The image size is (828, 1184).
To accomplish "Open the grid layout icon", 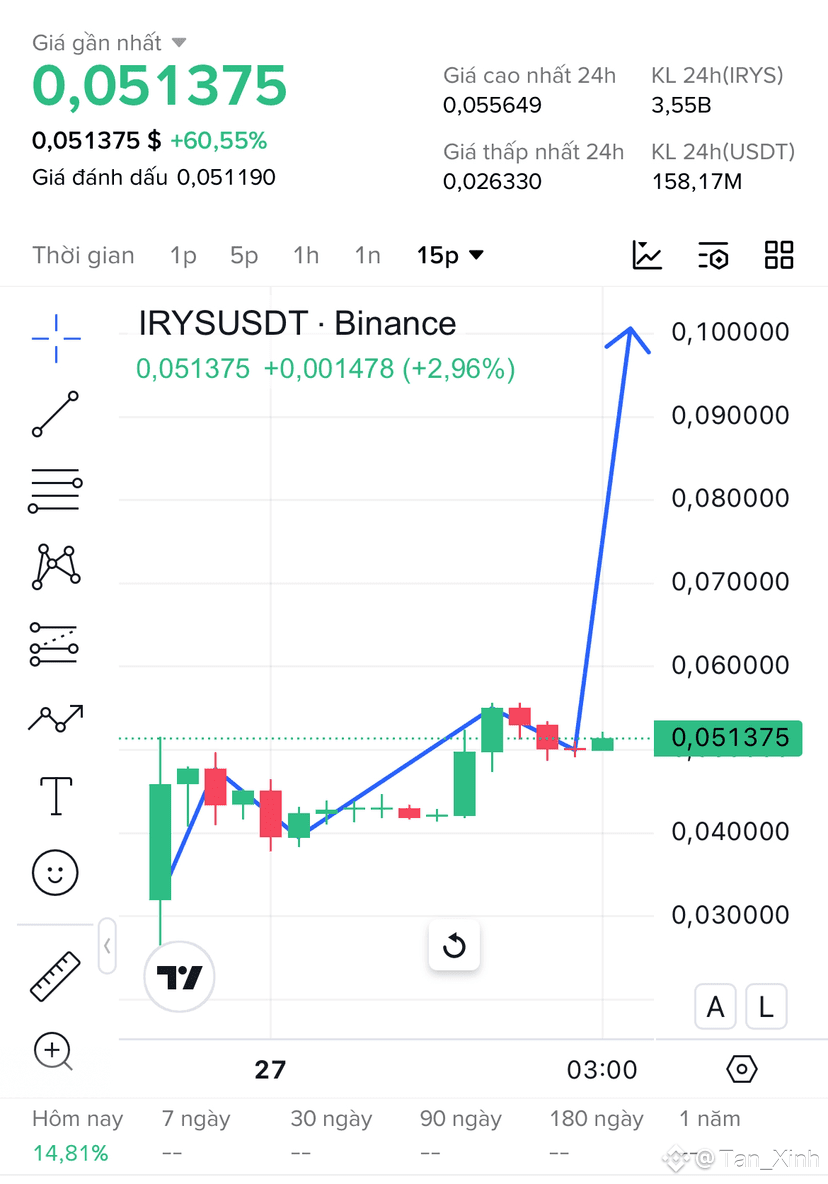I will (779, 255).
